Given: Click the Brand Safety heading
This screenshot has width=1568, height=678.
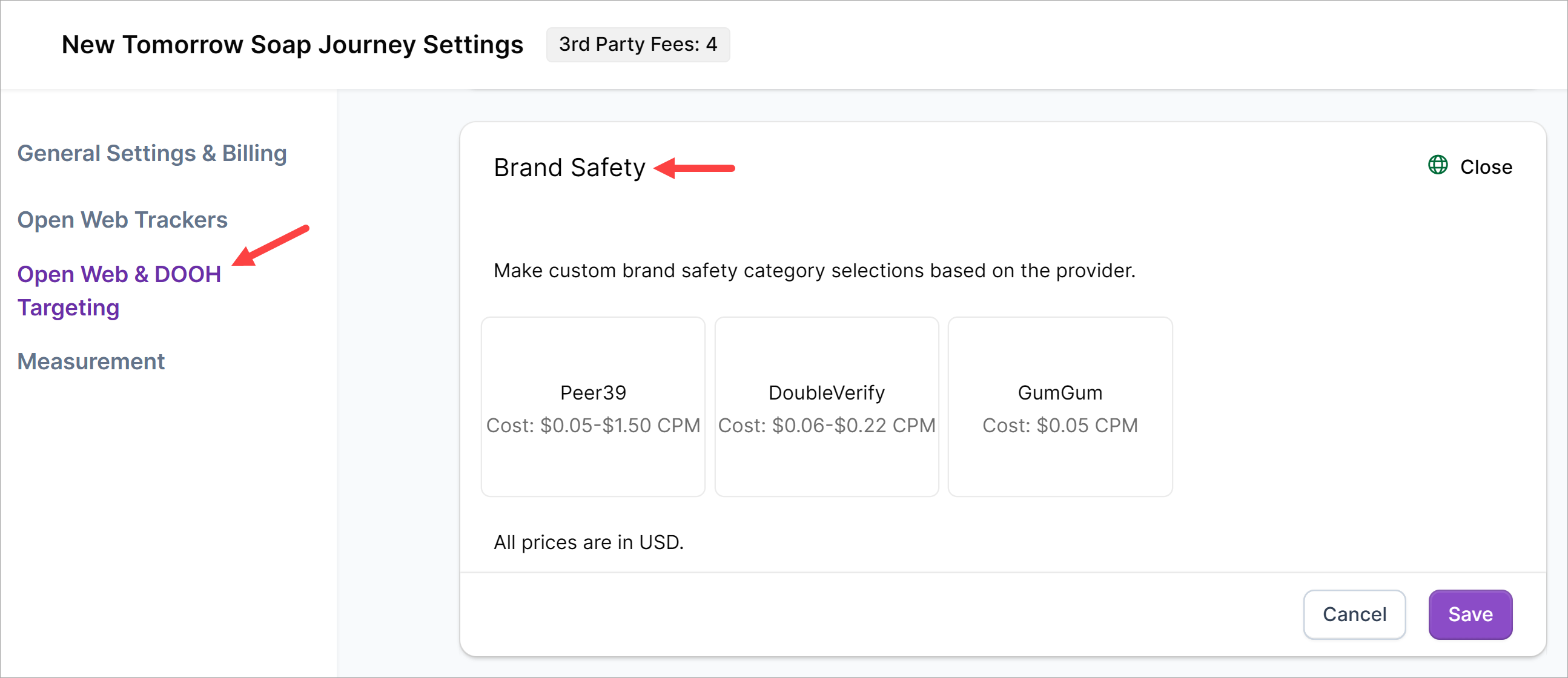Looking at the screenshot, I should 569,167.
